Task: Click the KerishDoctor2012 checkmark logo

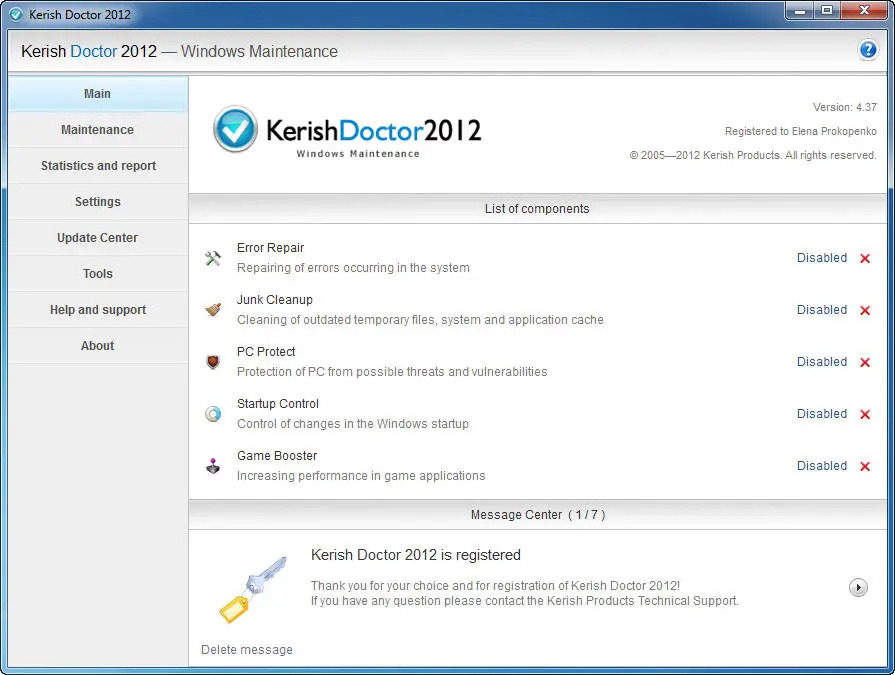Action: coord(235,129)
